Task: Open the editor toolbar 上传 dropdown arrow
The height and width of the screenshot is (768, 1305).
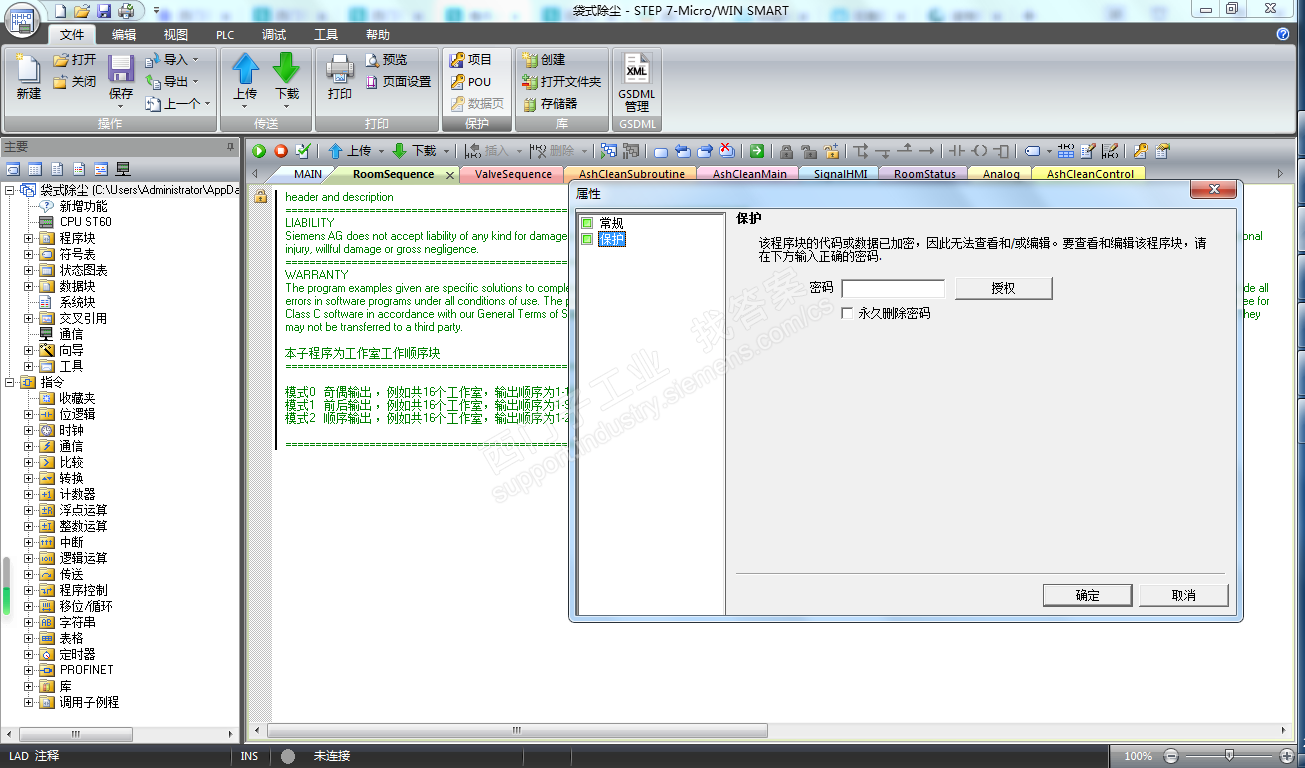Action: click(381, 151)
